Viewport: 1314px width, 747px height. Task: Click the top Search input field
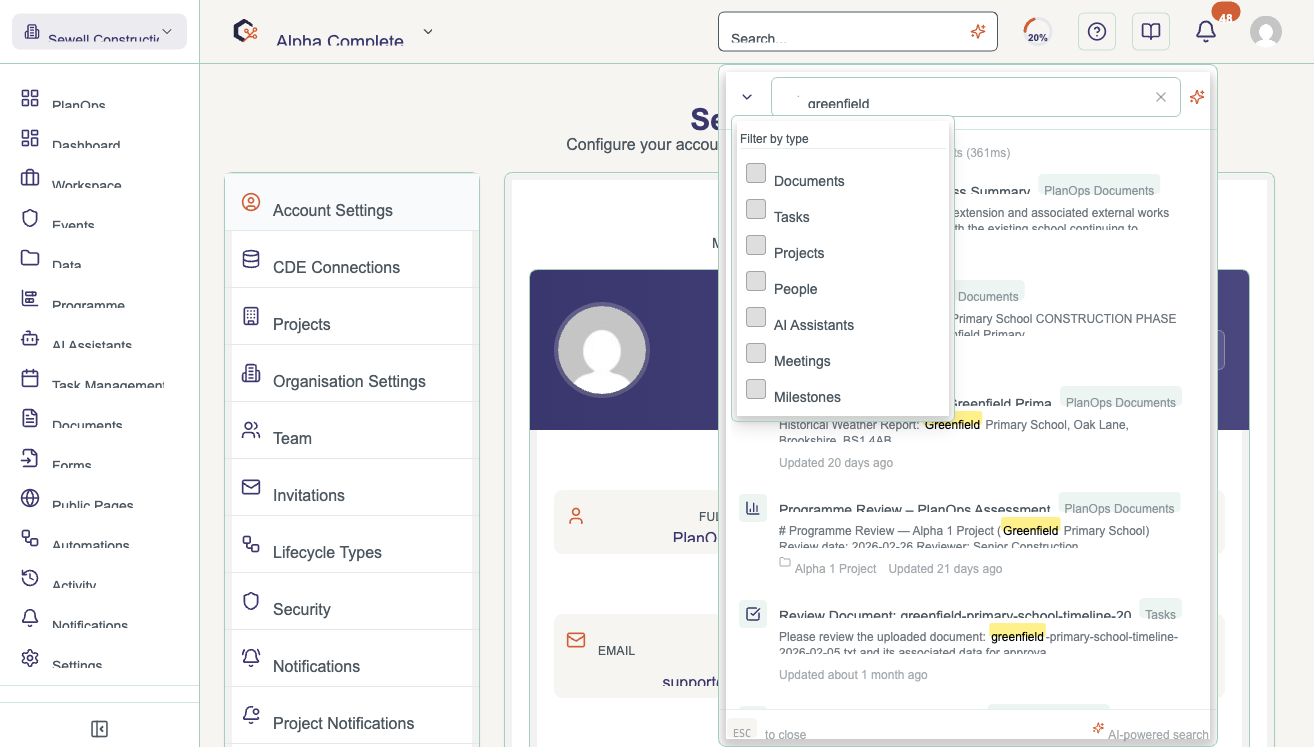(858, 32)
